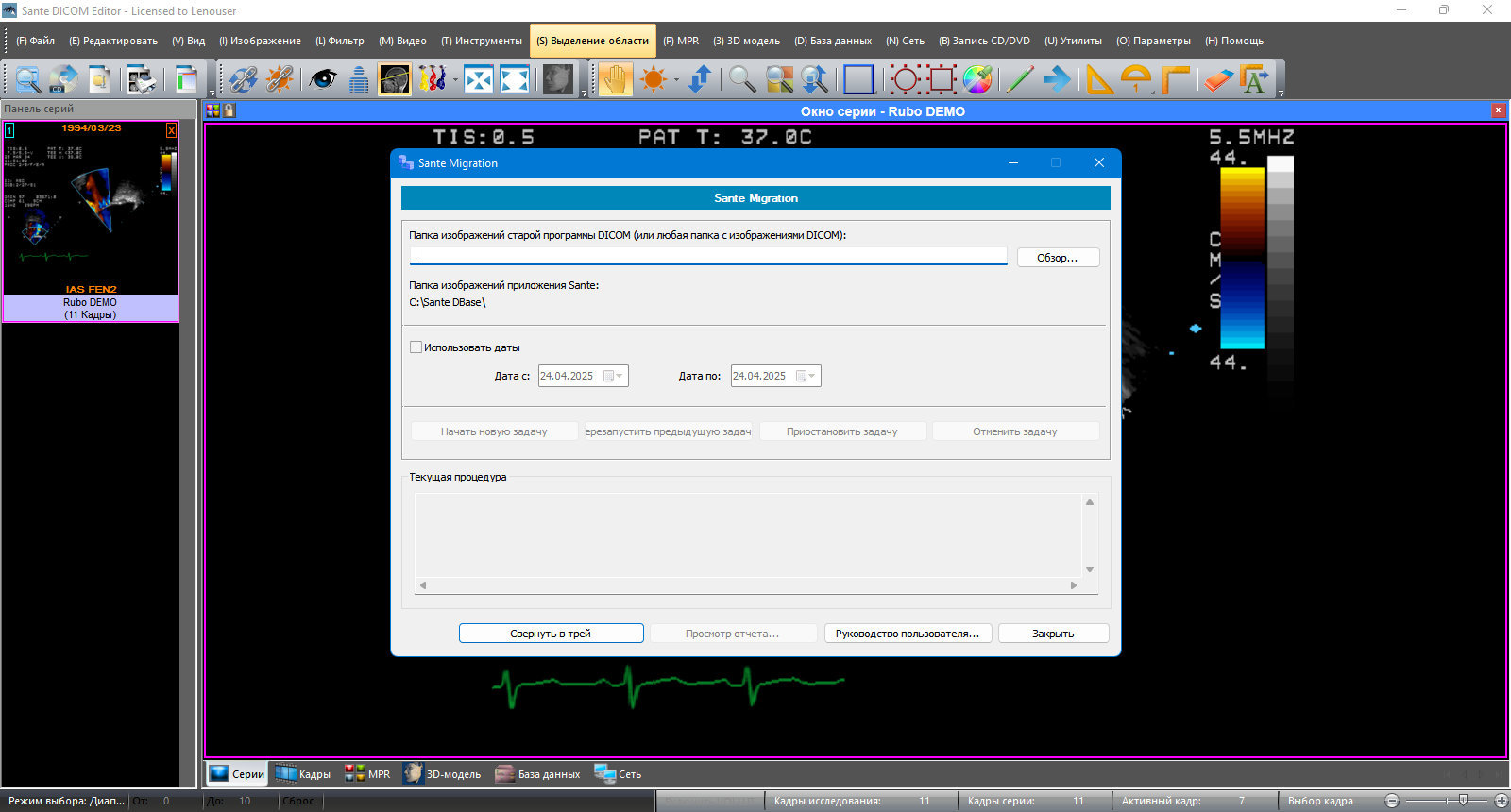This screenshot has height=812, width=1511.
Task: Choose the green pencil draw tool
Action: click(x=1019, y=79)
